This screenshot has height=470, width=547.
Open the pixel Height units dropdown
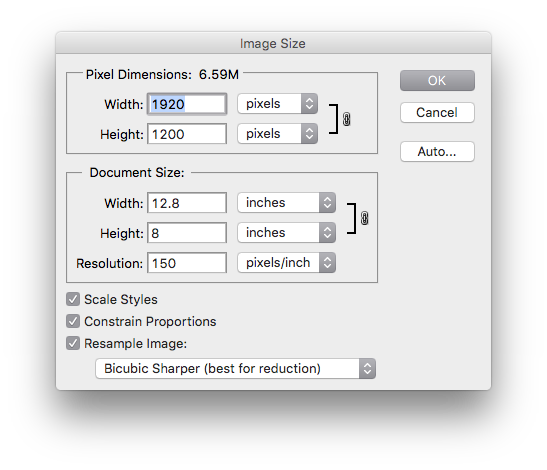(278, 134)
